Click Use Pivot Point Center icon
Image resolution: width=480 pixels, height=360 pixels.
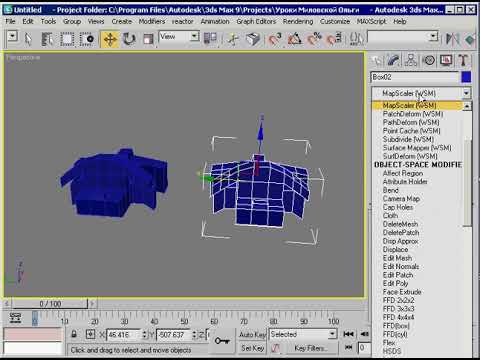tap(210, 39)
